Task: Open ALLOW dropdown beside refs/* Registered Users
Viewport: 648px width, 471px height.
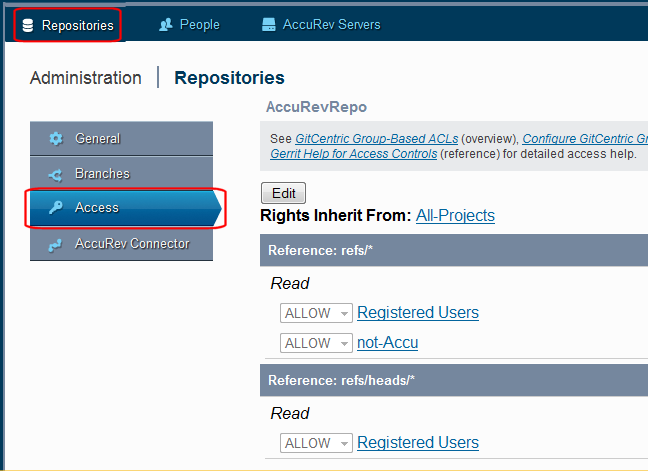Action: point(316,313)
